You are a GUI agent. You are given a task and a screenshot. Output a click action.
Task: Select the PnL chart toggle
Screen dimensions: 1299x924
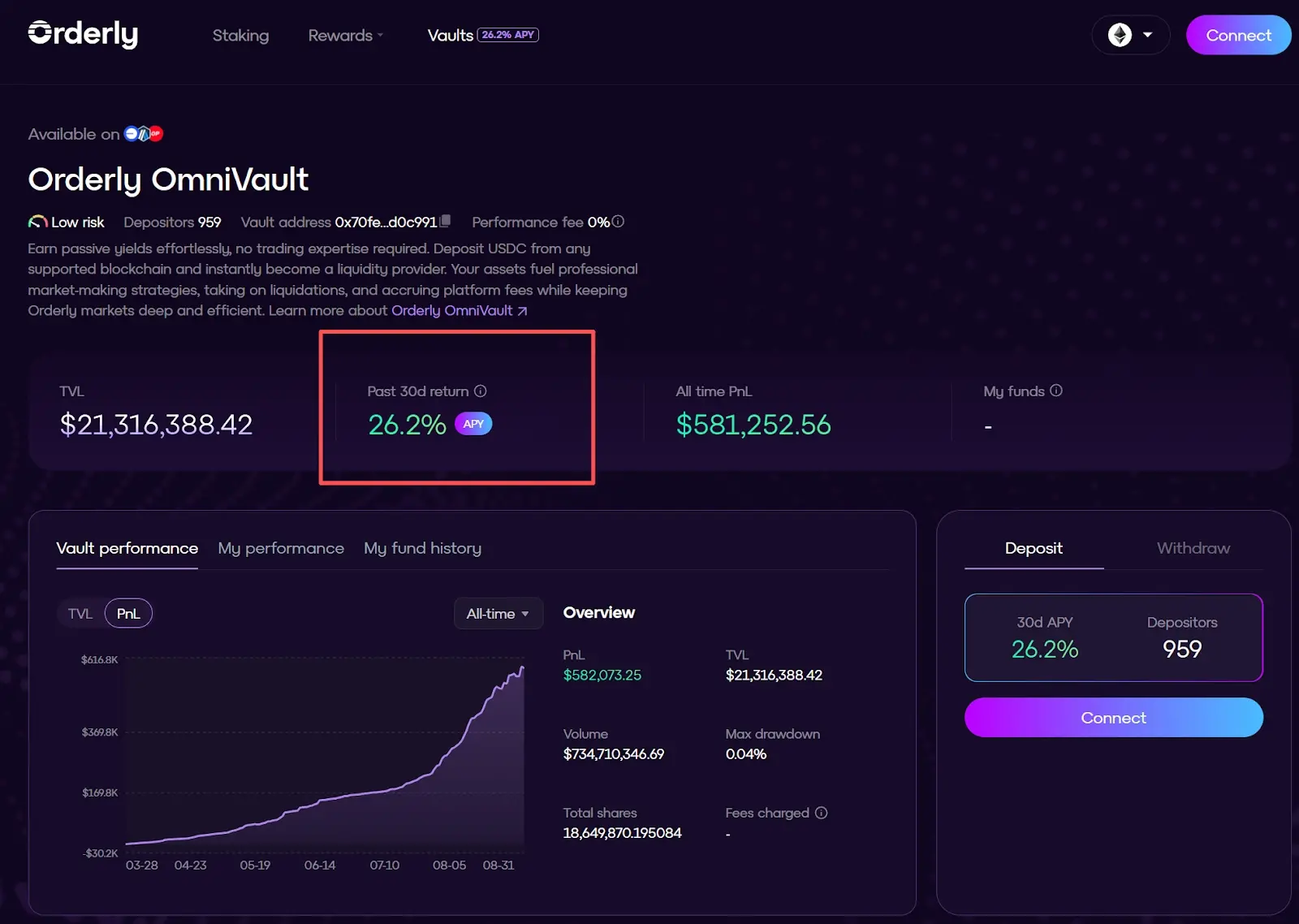(128, 614)
